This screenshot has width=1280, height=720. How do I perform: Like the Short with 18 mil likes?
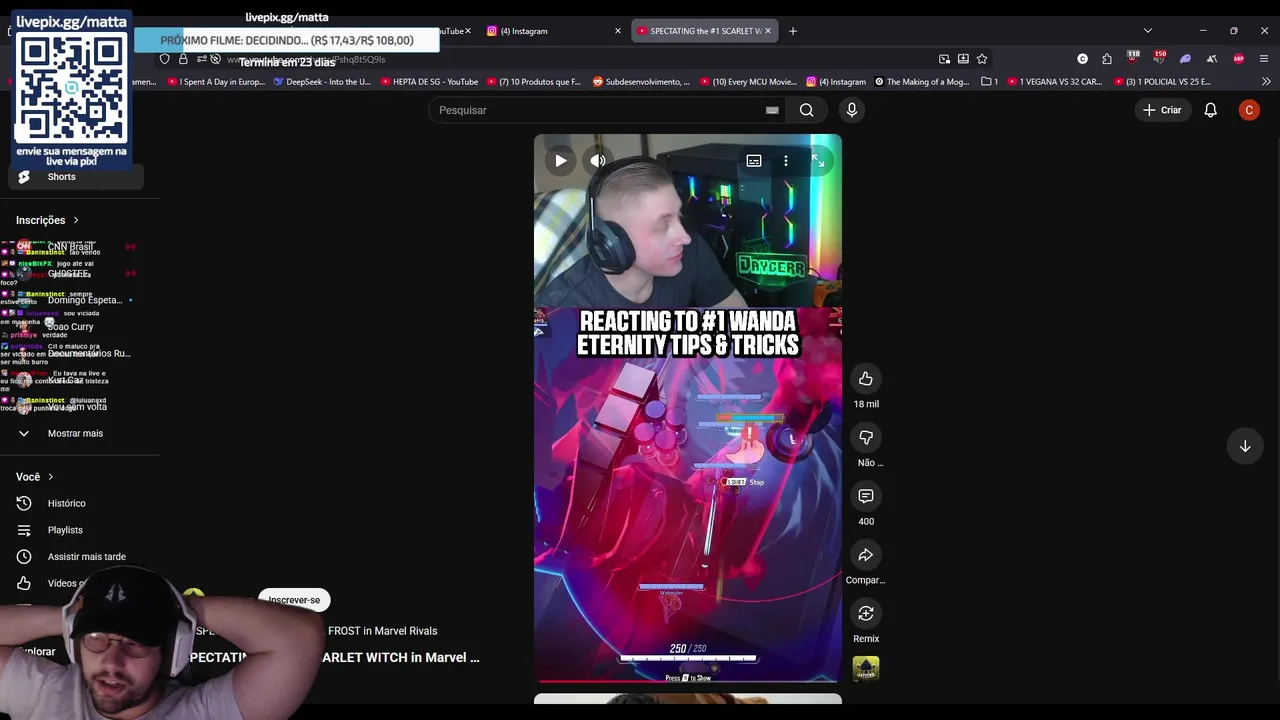point(866,379)
